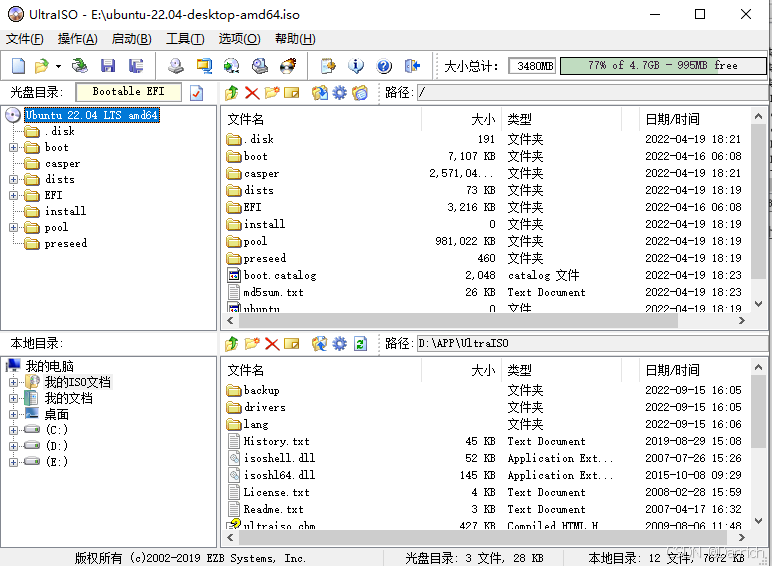Delete selected item in the disc file pane

click(252, 93)
